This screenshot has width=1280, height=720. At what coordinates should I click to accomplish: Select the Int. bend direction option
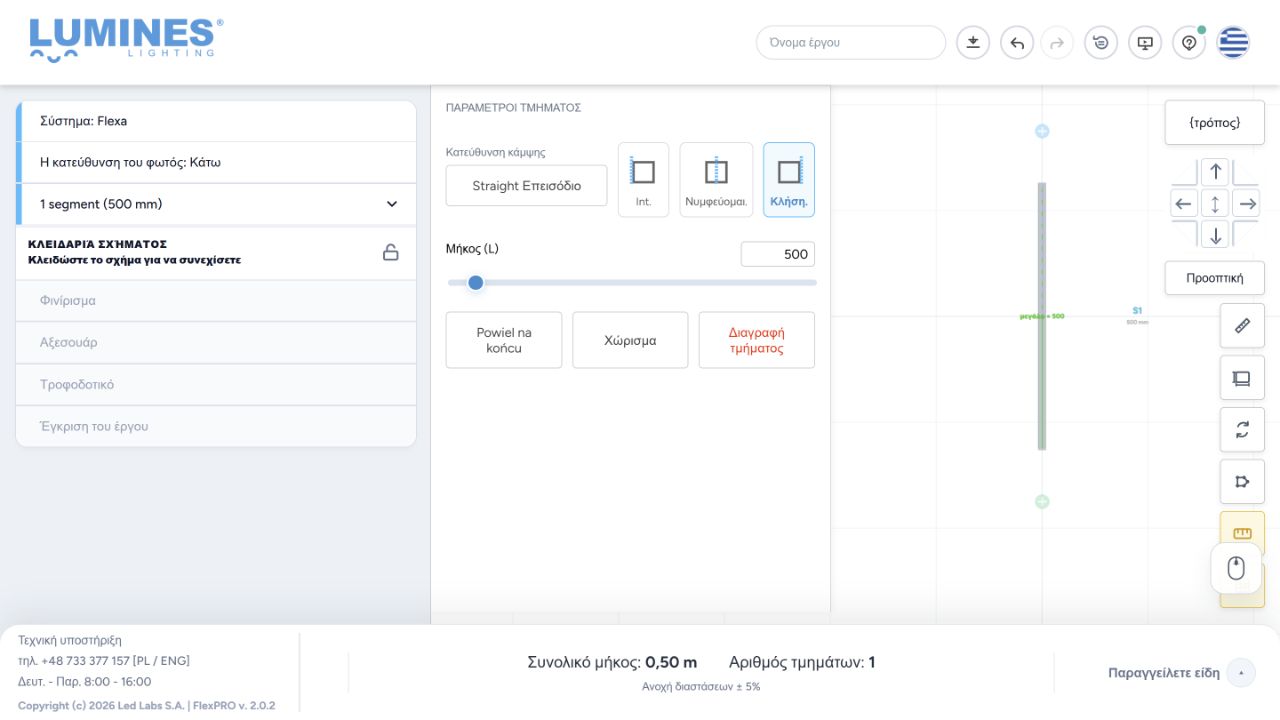[x=643, y=180]
